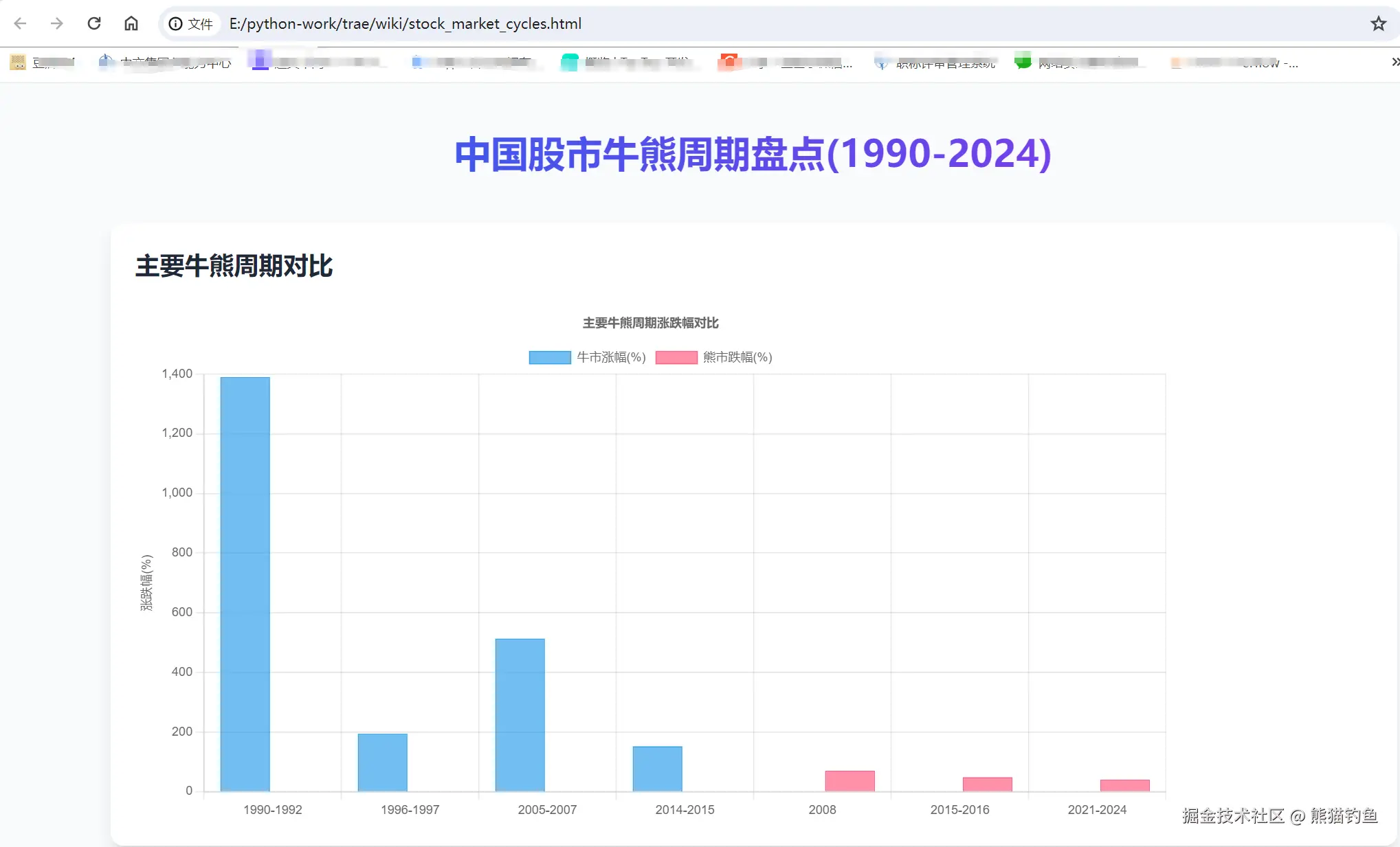Screen dimensions: 1400x847
Task: Click the heading 中国股市牛熊周期盘点(1990-2024)
Action: [x=753, y=154]
